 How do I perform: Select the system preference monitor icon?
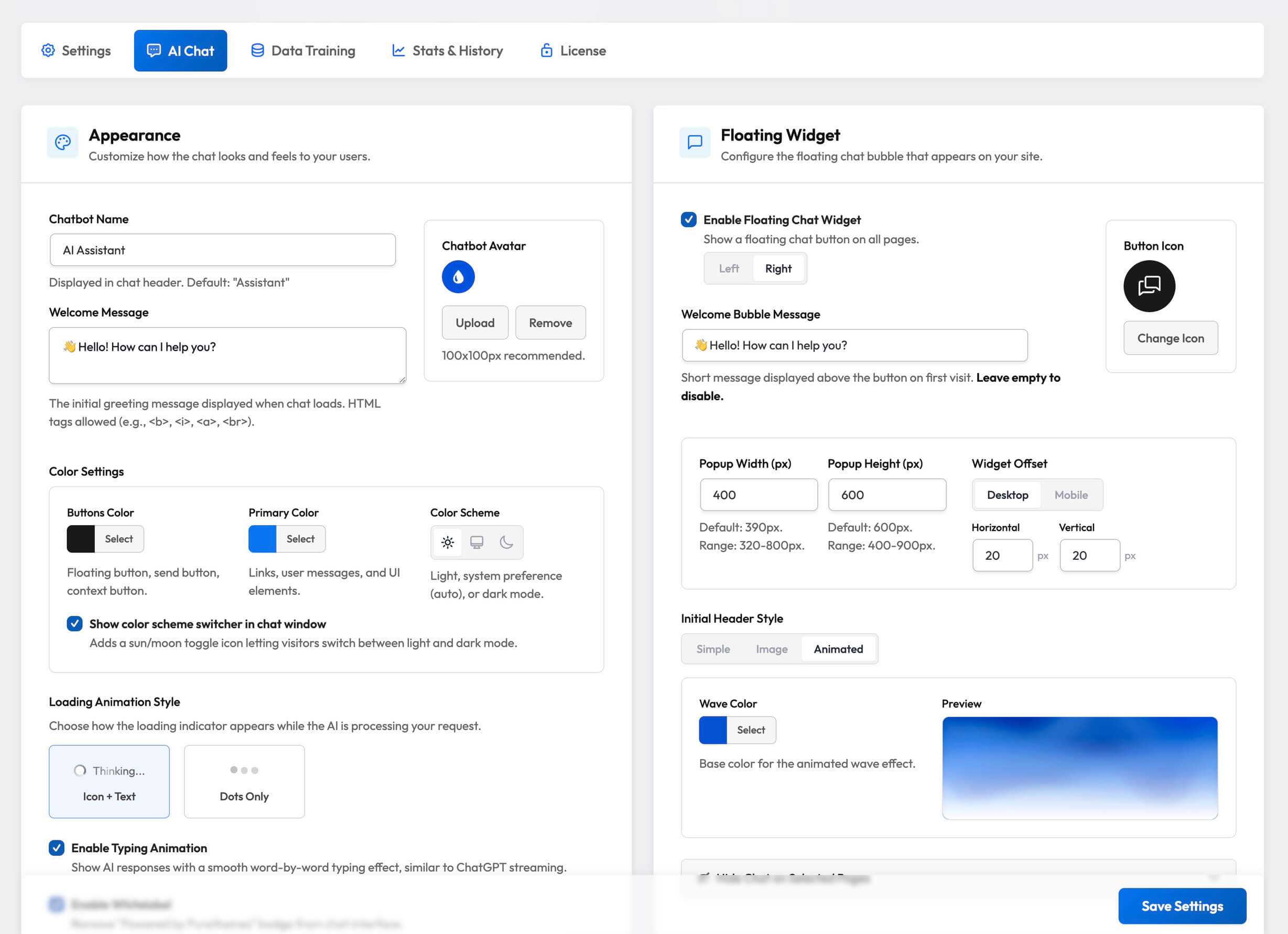click(477, 542)
